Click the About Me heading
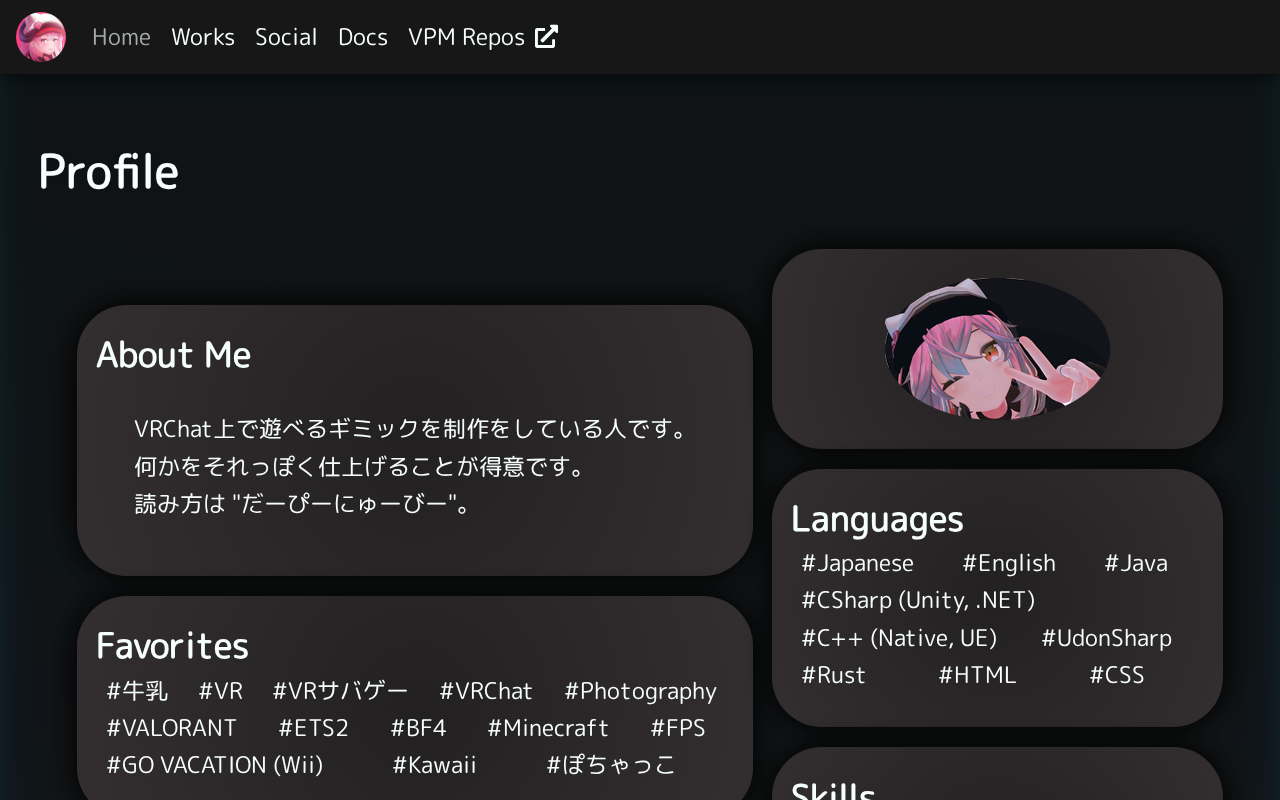1280x800 pixels. point(174,355)
